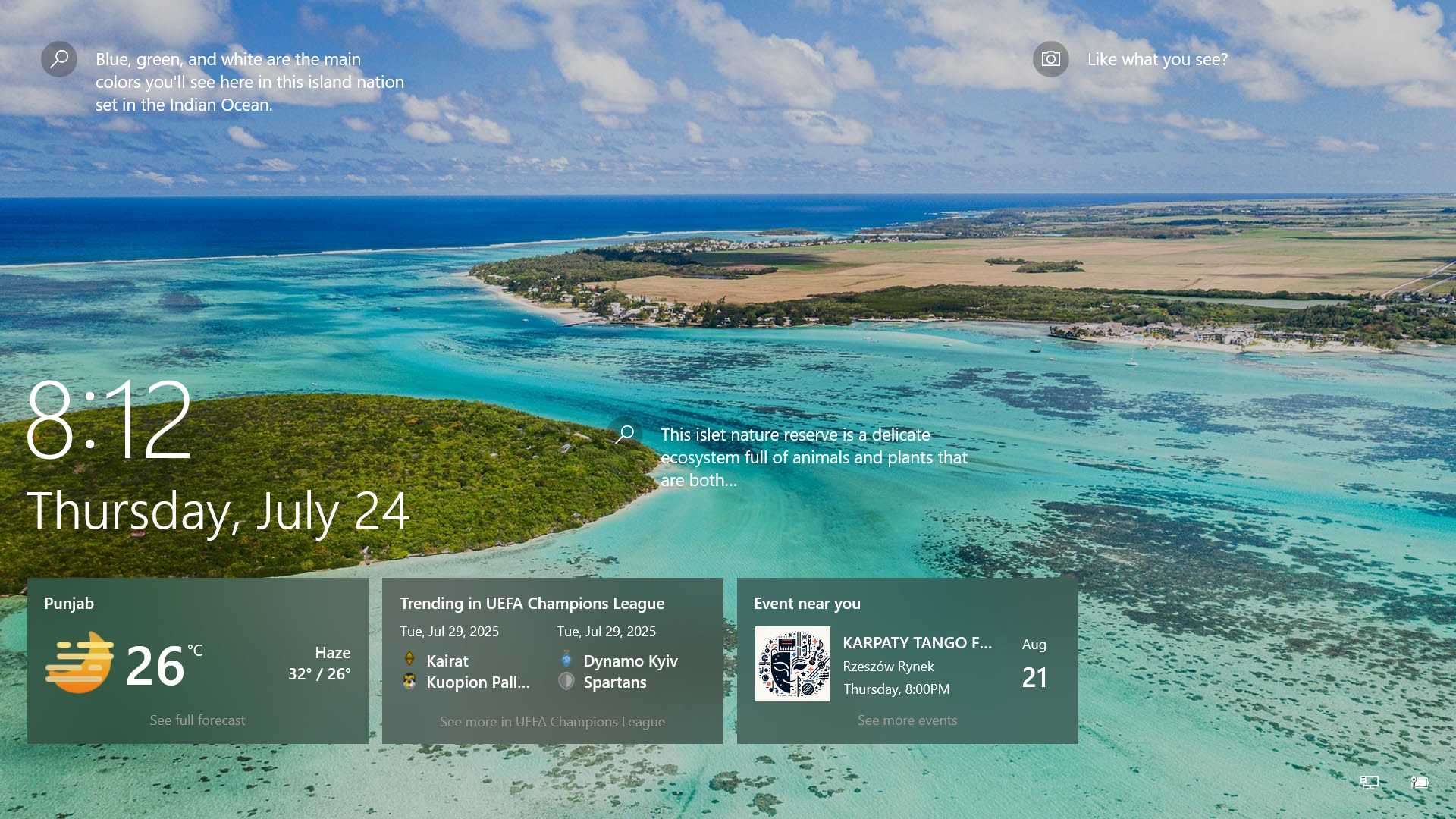Click the 32° / 26° high-low temperatures
The width and height of the screenshot is (1456, 819).
(319, 674)
